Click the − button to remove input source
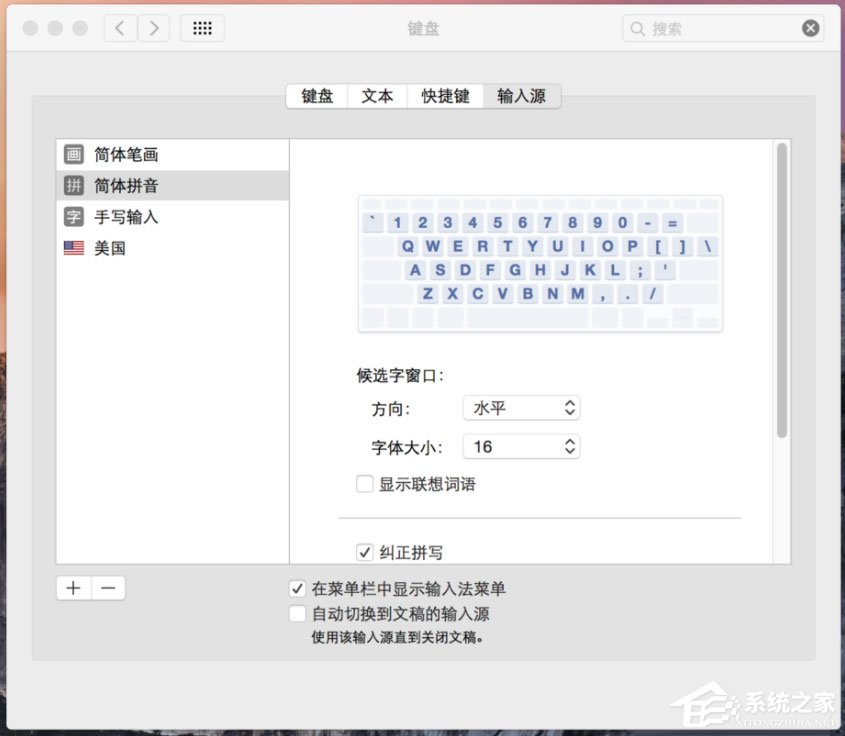 (x=106, y=588)
